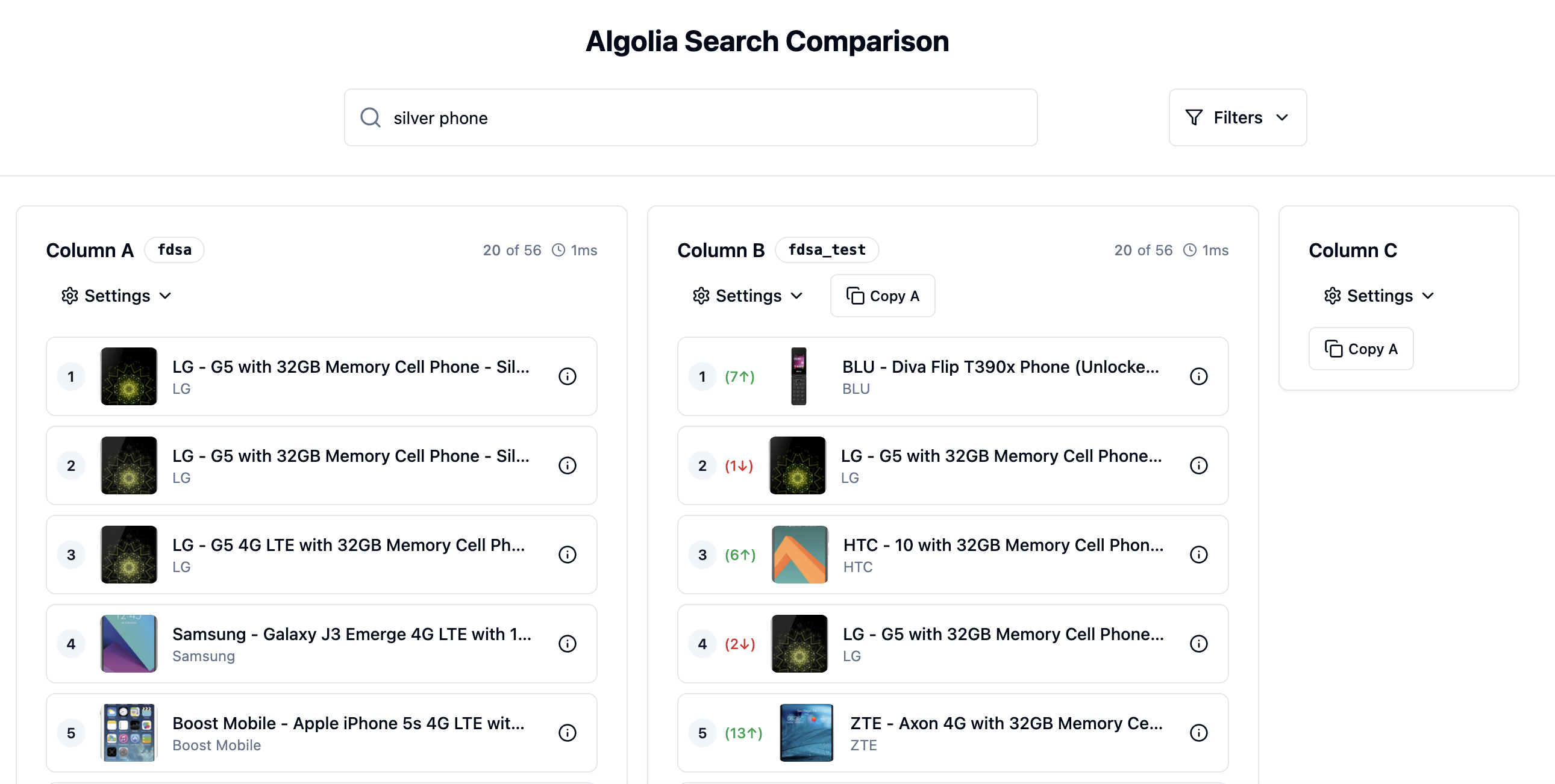This screenshot has height=784, width=1555.
Task: Click the search magnifier icon
Action: (370, 117)
